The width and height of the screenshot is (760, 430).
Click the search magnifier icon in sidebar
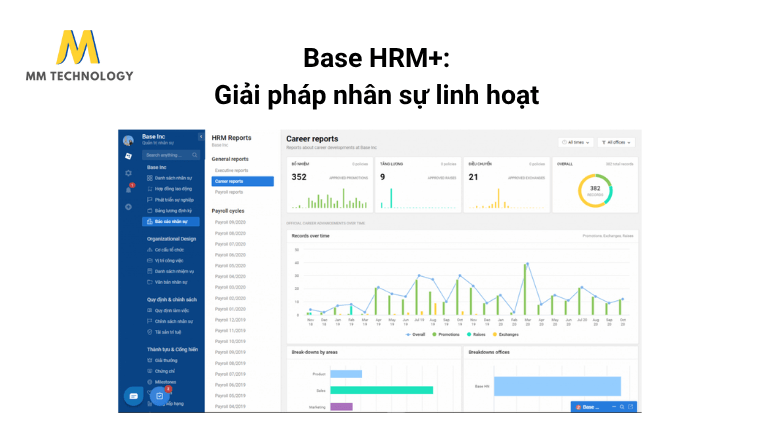pos(195,155)
